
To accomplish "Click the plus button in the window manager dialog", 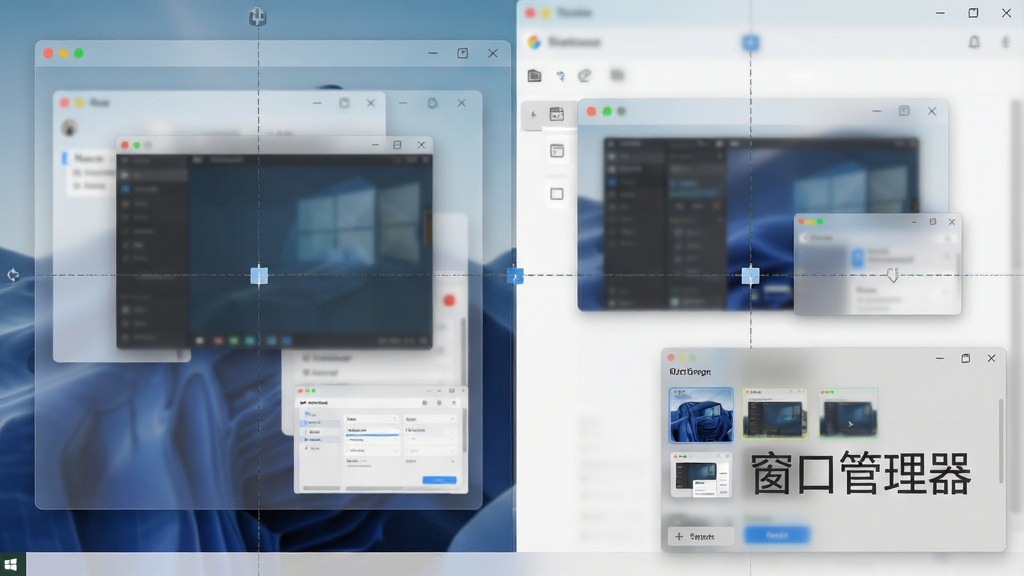I will click(x=701, y=536).
